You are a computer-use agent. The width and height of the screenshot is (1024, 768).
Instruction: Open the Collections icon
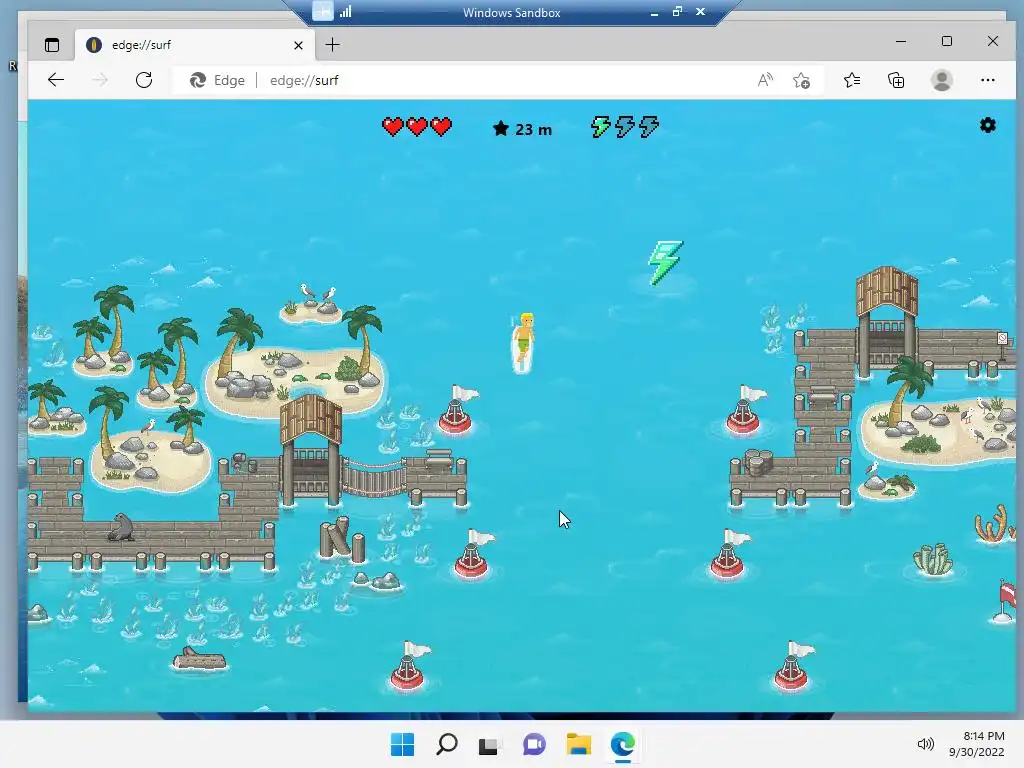pyautogui.click(x=896, y=80)
